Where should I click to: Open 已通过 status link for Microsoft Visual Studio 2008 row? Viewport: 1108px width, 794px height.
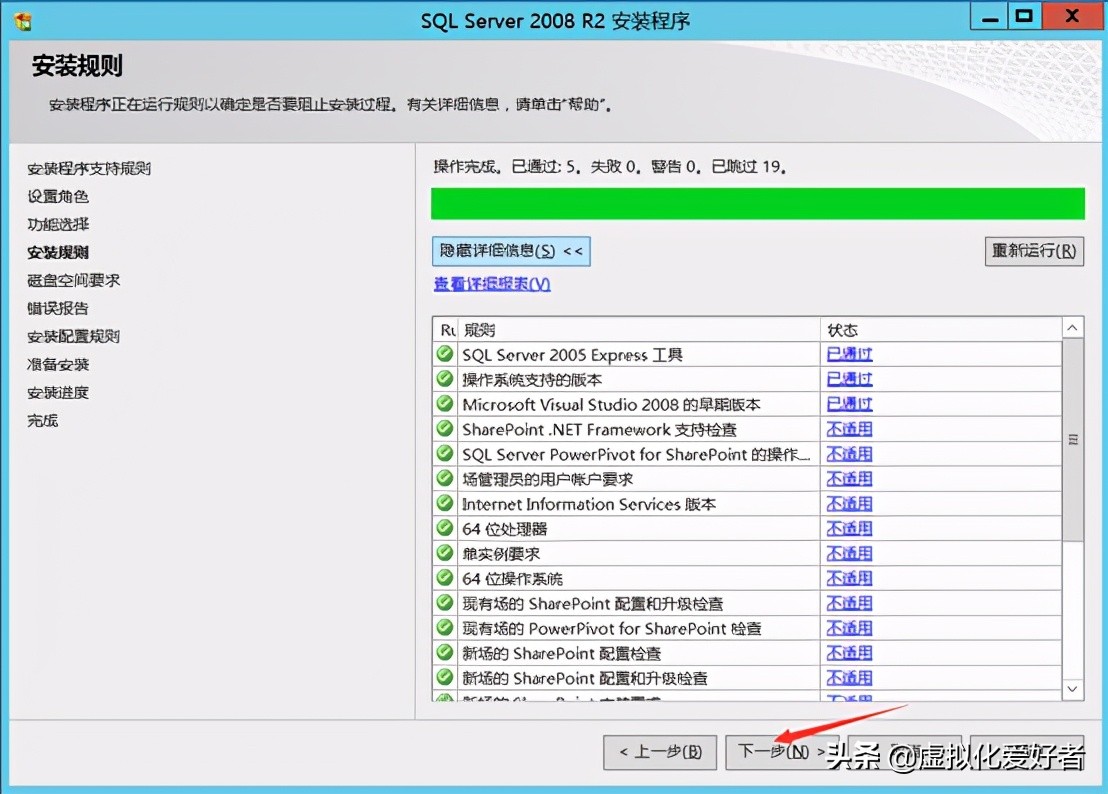pos(849,404)
